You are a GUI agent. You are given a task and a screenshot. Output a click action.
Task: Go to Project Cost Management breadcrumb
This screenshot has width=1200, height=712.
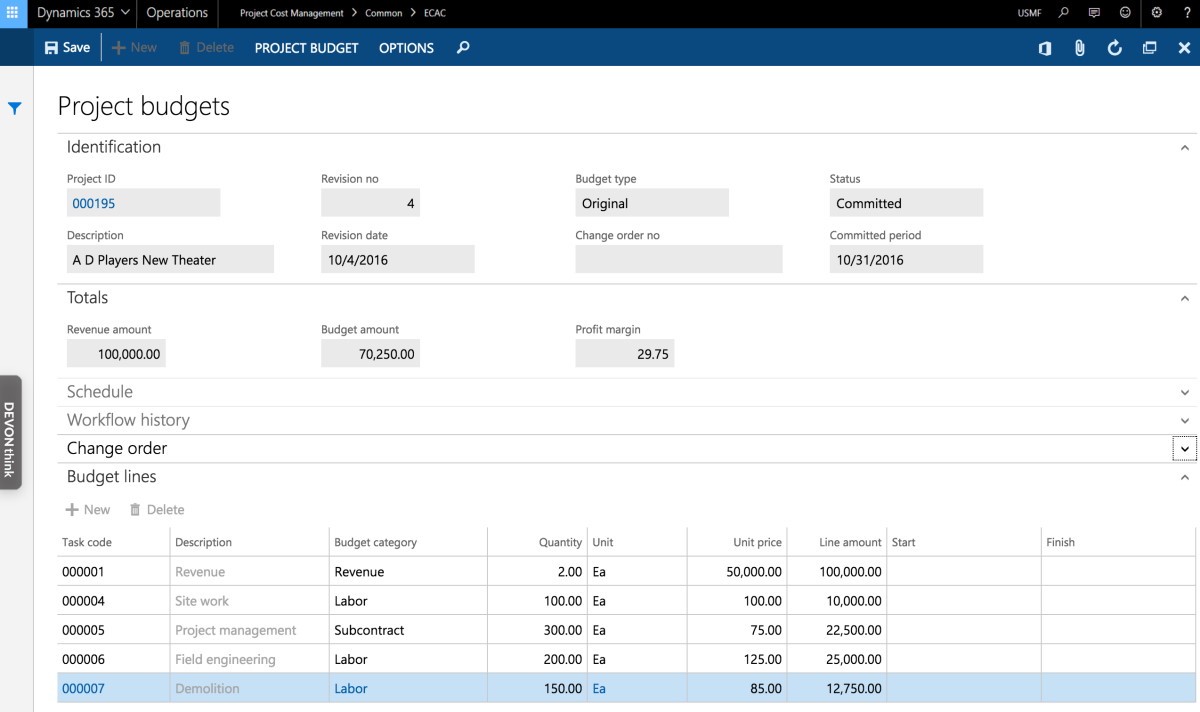coord(291,14)
